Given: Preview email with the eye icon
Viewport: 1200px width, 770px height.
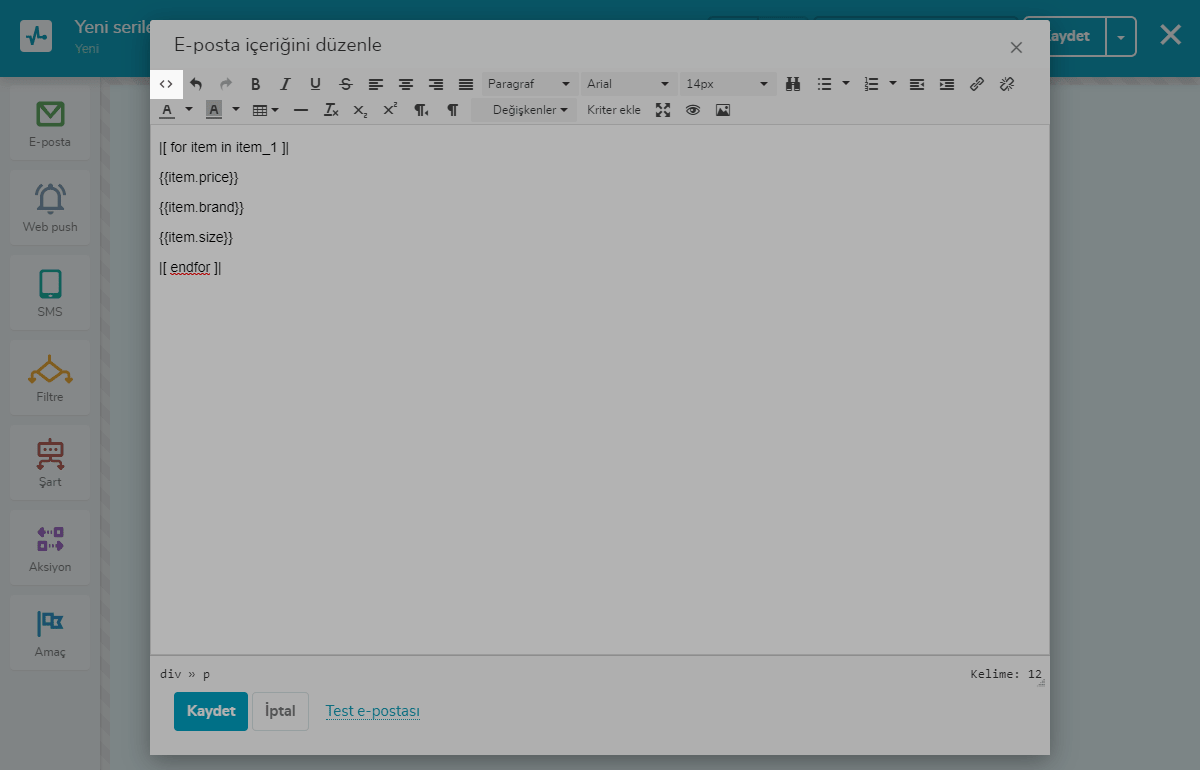Looking at the screenshot, I should click(x=693, y=110).
